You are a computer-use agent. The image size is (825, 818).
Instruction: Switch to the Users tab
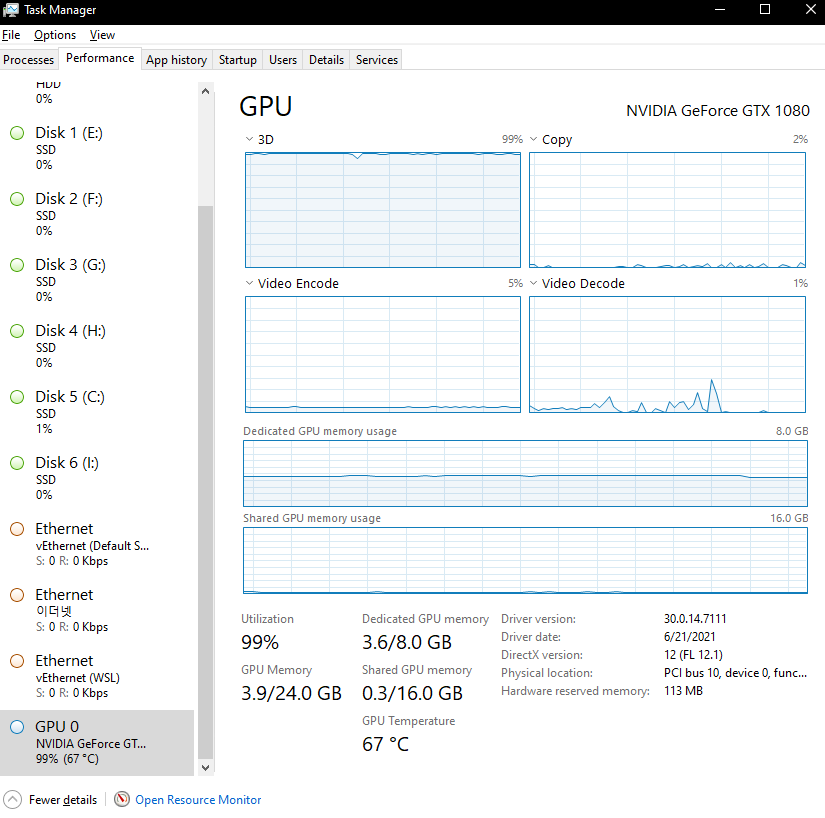[x=283, y=60]
